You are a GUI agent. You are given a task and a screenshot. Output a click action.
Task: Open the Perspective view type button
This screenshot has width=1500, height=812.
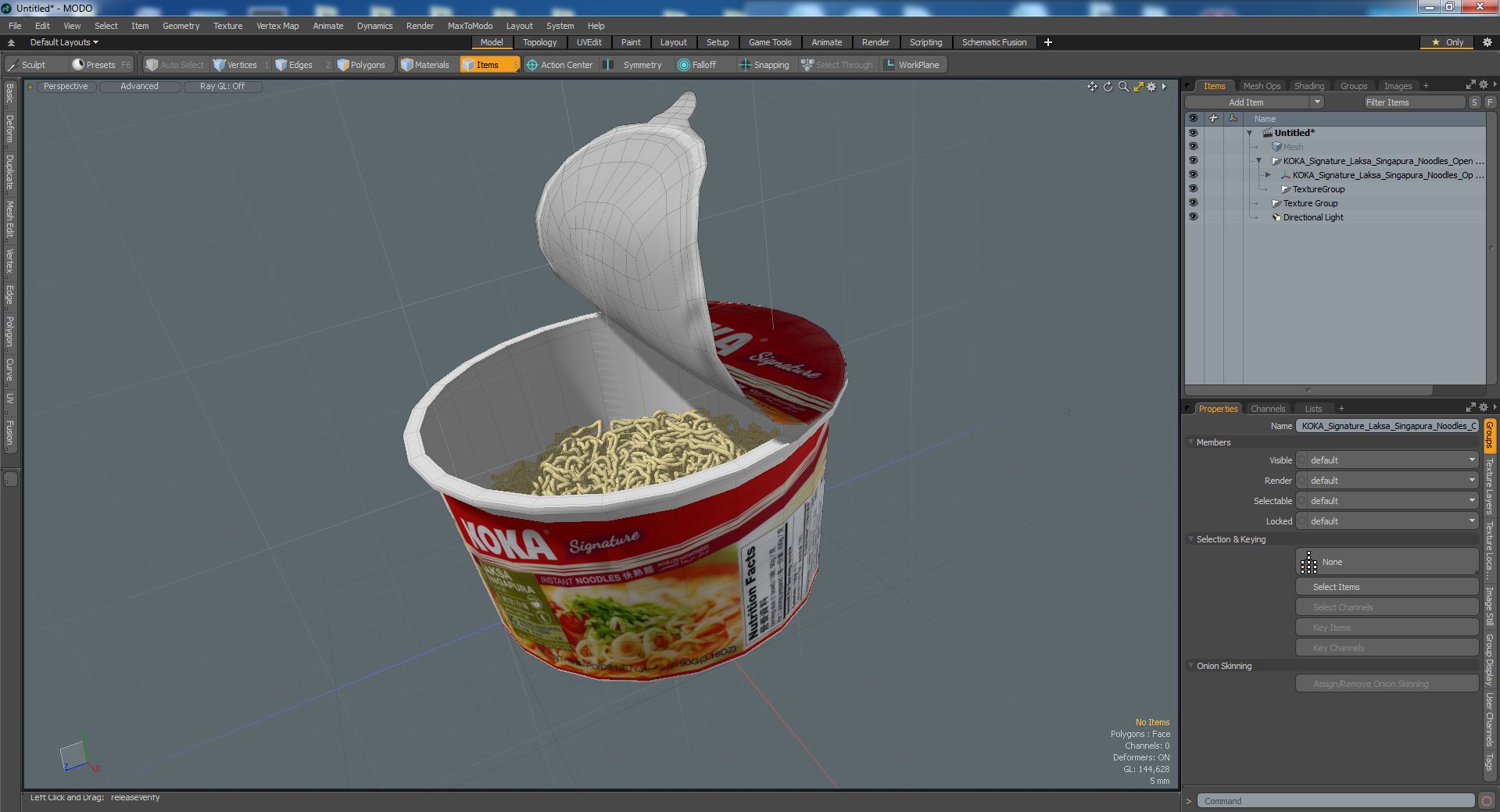[x=66, y=87]
